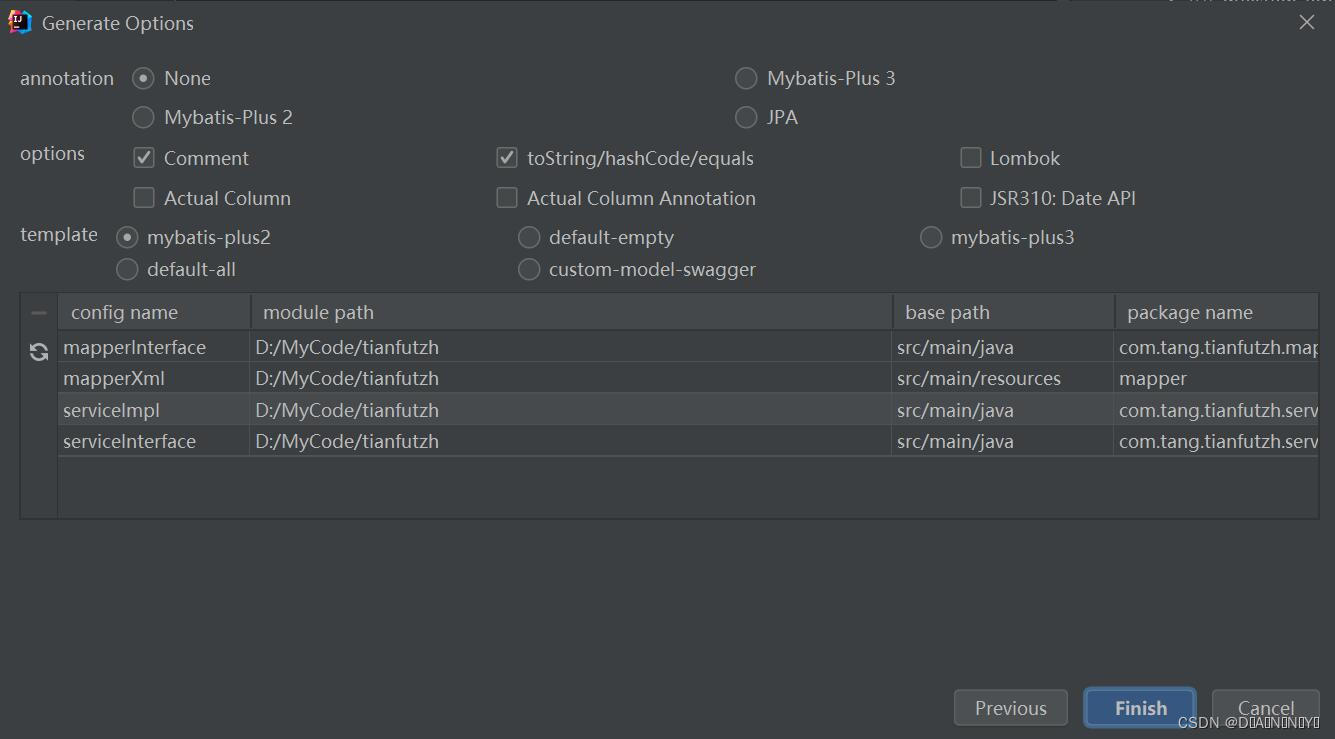1335x739 pixels.
Task: Uncheck toString/hashCode/equals option
Action: 507,158
